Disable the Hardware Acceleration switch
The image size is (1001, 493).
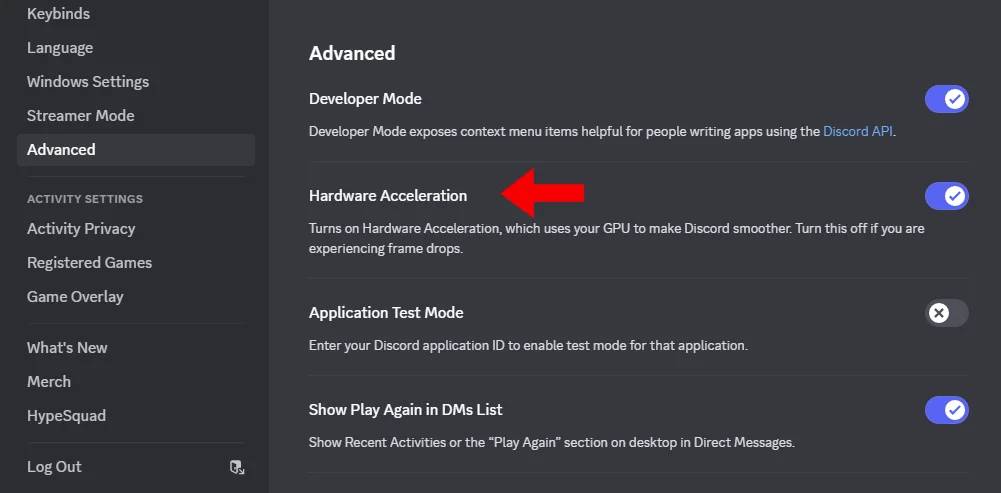click(947, 196)
